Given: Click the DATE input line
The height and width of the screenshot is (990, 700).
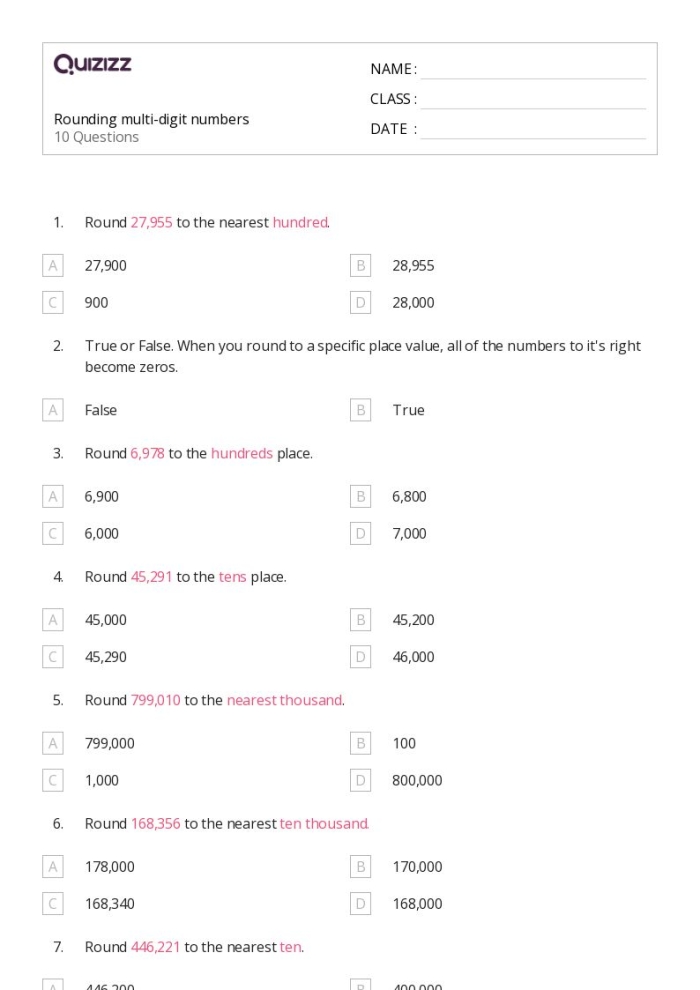Looking at the screenshot, I should point(532,129).
